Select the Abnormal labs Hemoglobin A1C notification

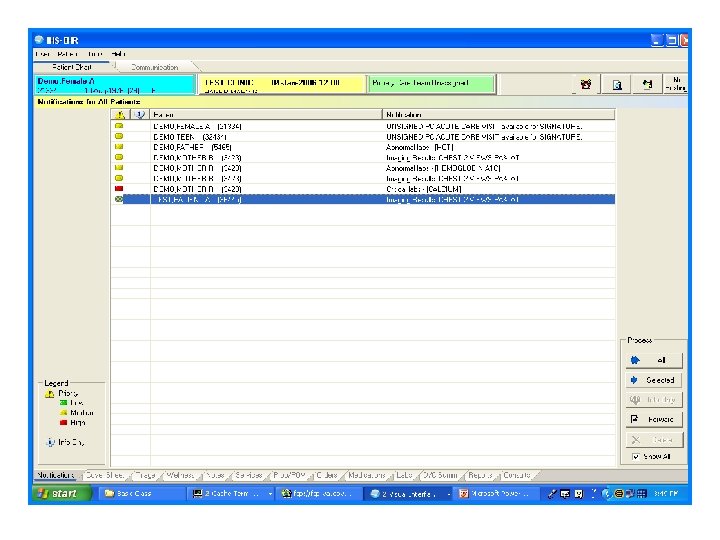363,168
